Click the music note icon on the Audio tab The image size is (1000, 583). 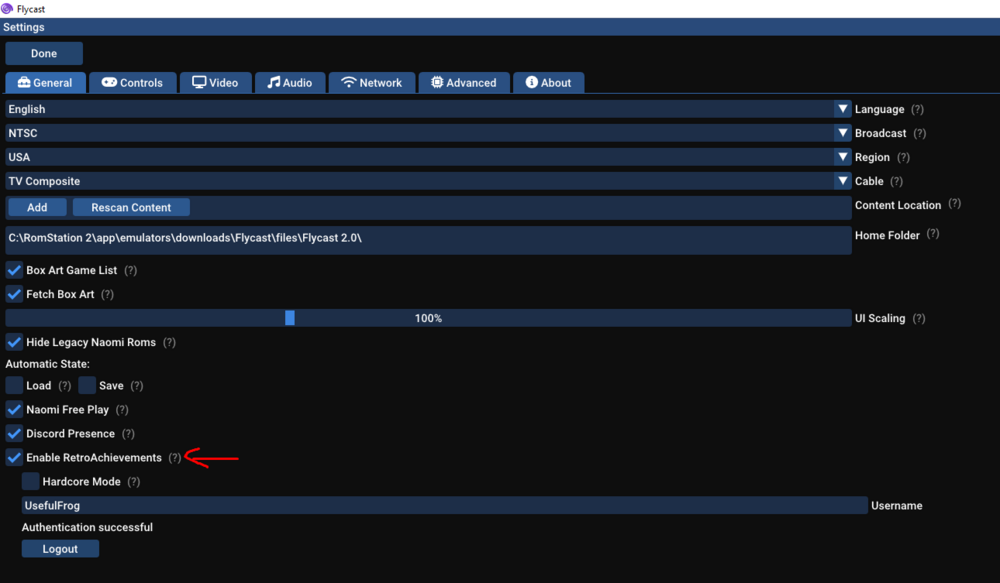pyautogui.click(x=272, y=82)
